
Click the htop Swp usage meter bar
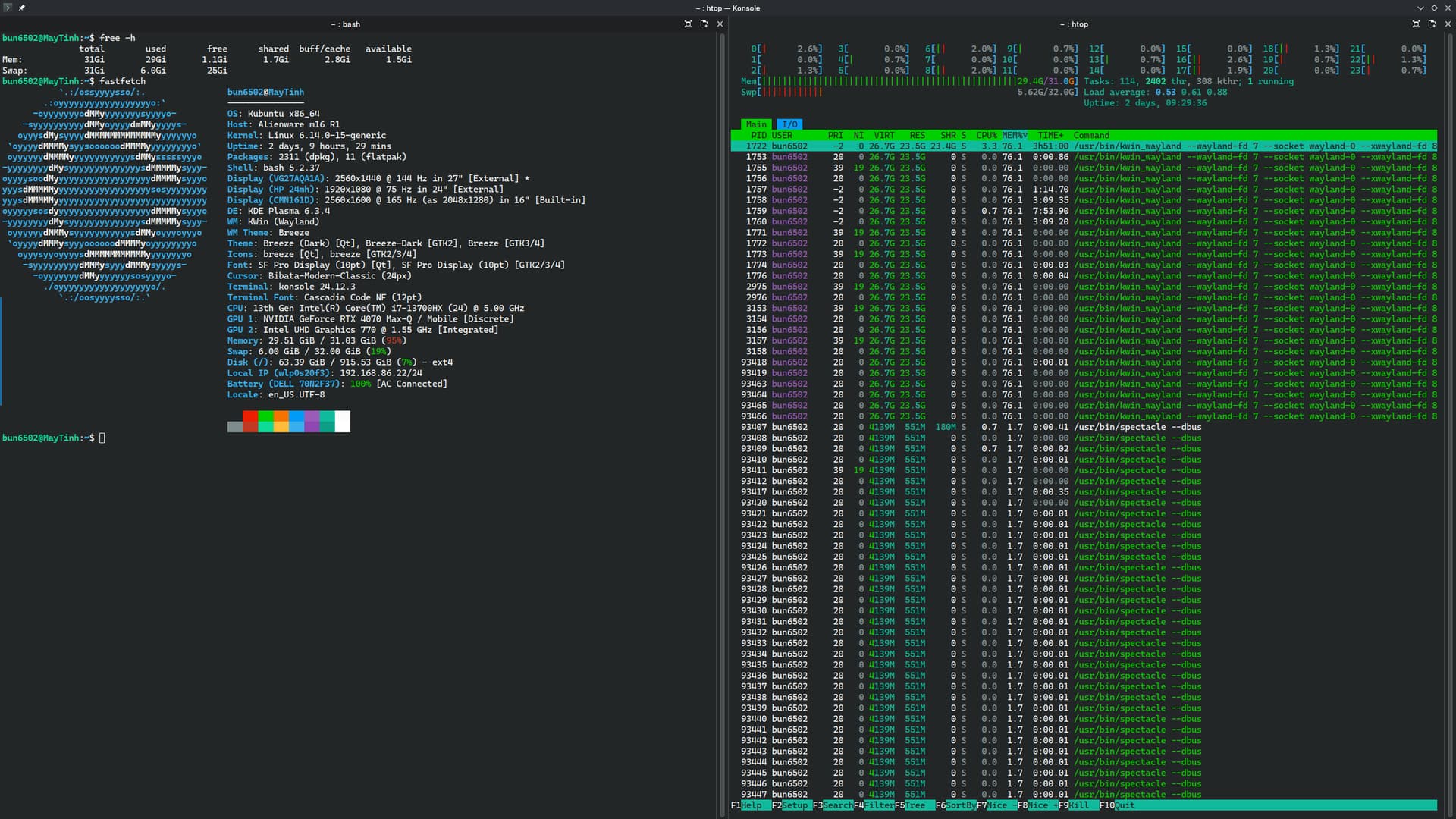[909, 92]
